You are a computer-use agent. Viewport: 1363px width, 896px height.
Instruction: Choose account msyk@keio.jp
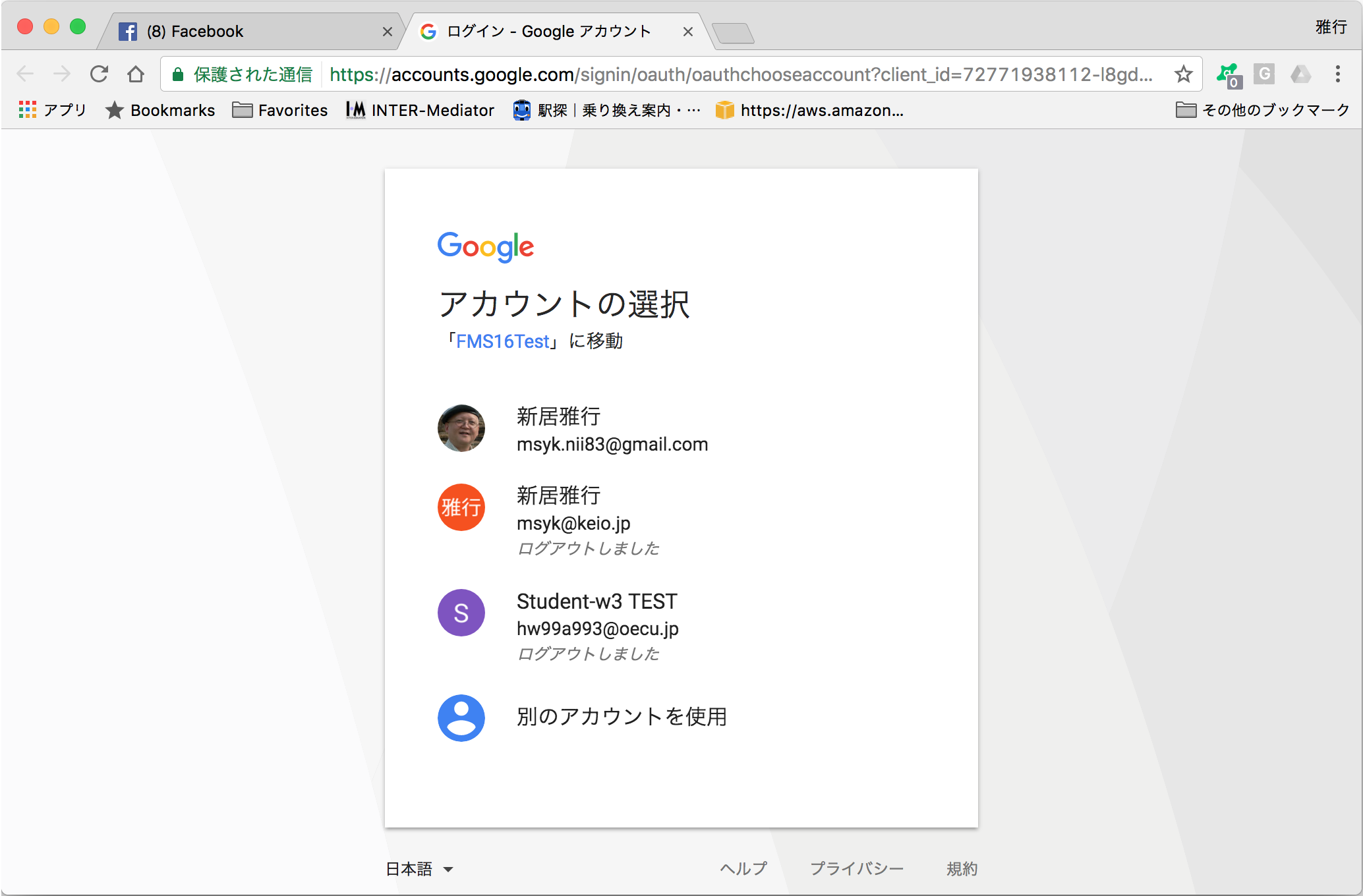(681, 520)
